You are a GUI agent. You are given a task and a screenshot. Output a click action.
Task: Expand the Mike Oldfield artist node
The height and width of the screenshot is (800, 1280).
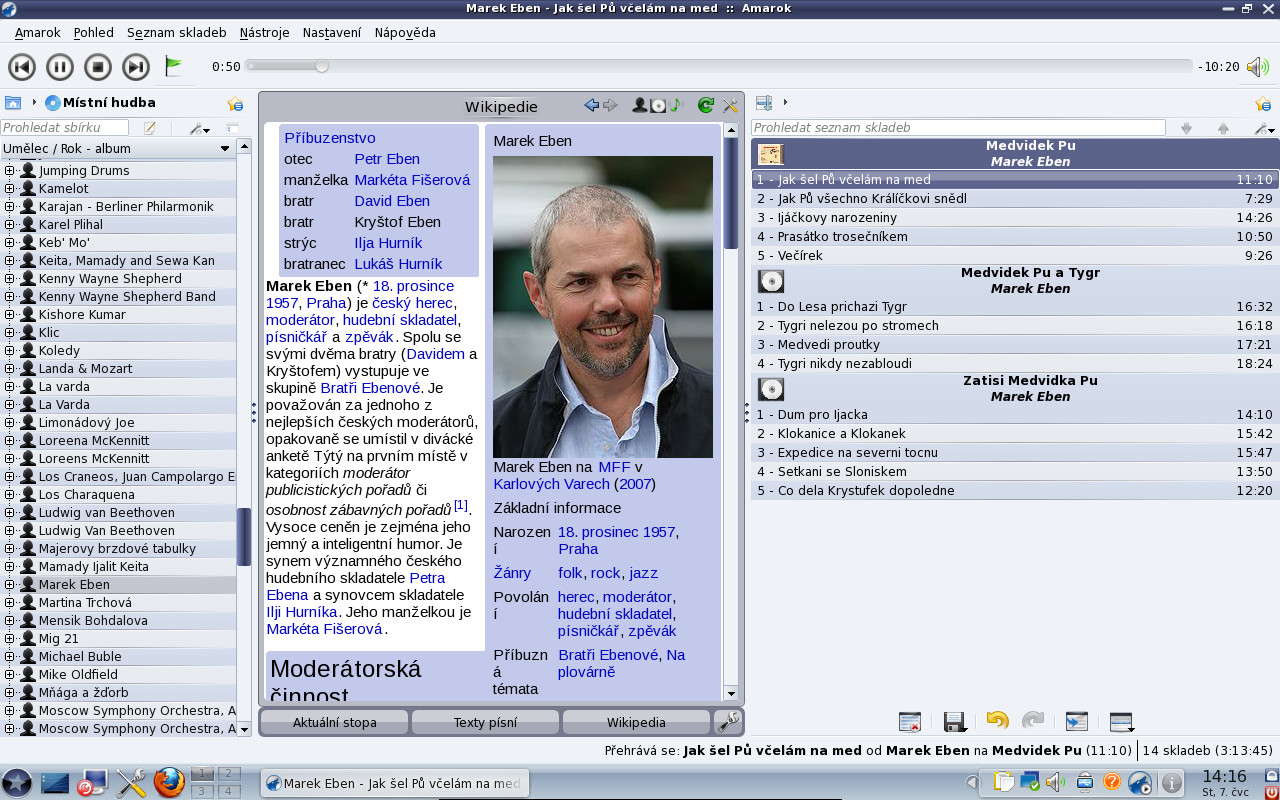pos(10,675)
